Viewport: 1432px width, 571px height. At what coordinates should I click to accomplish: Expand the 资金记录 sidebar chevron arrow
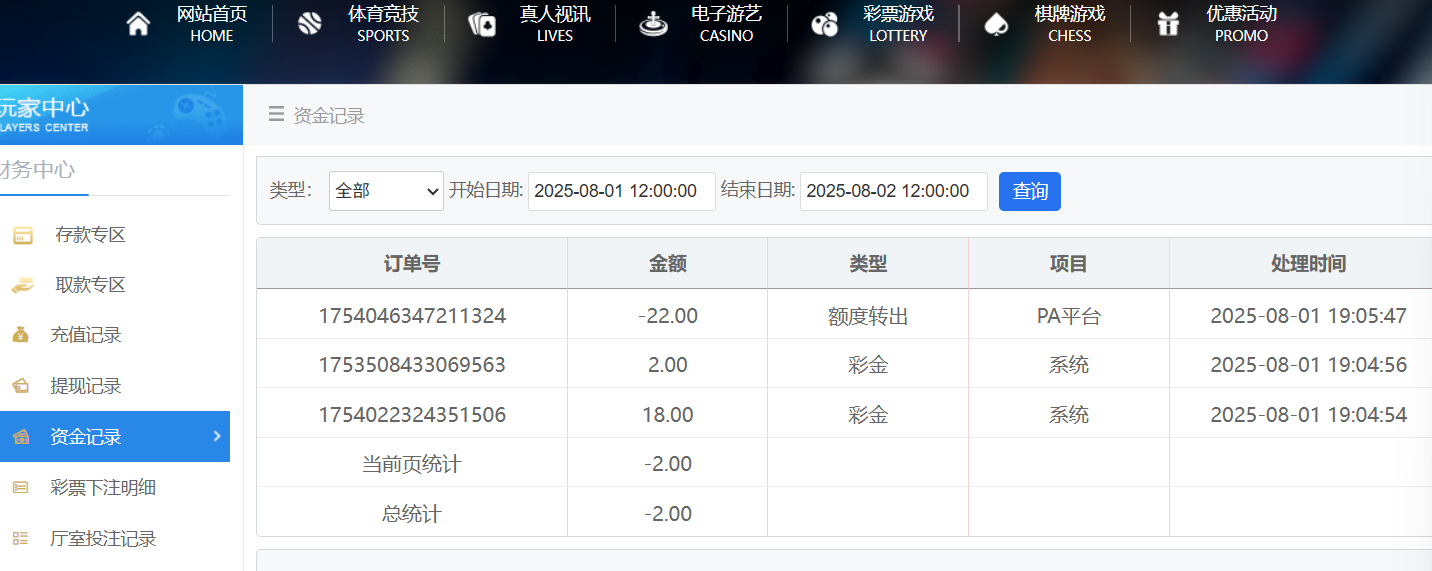click(x=217, y=436)
